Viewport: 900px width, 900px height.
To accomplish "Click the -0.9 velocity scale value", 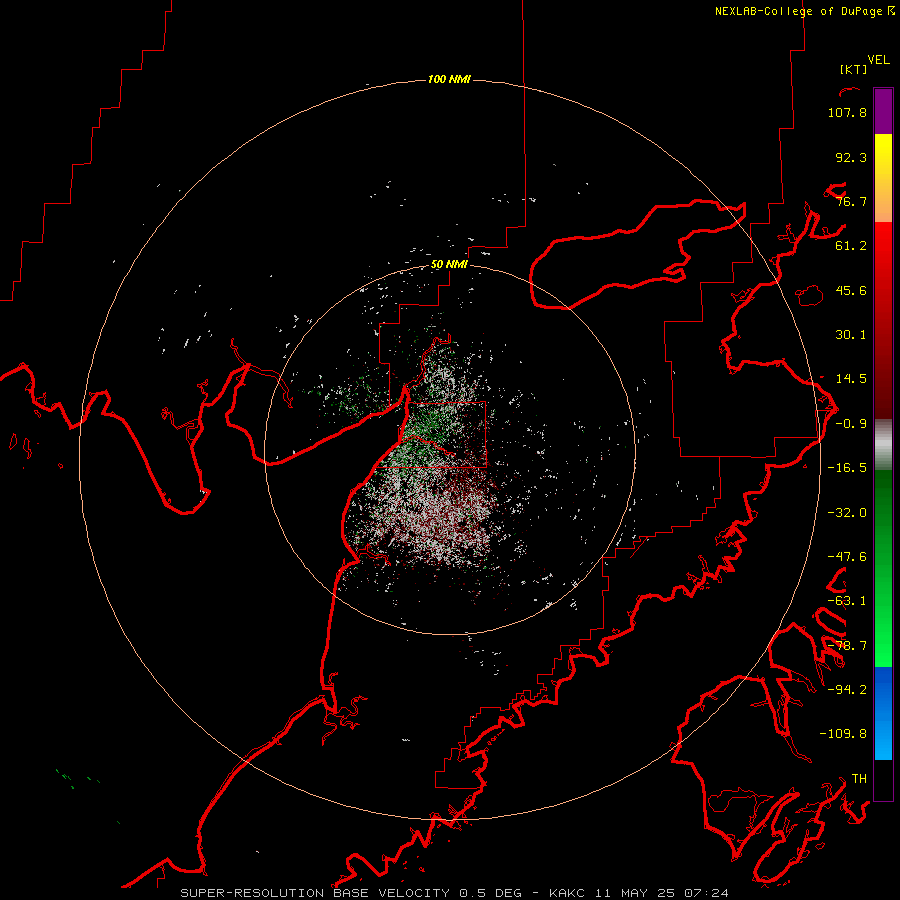I will (851, 424).
